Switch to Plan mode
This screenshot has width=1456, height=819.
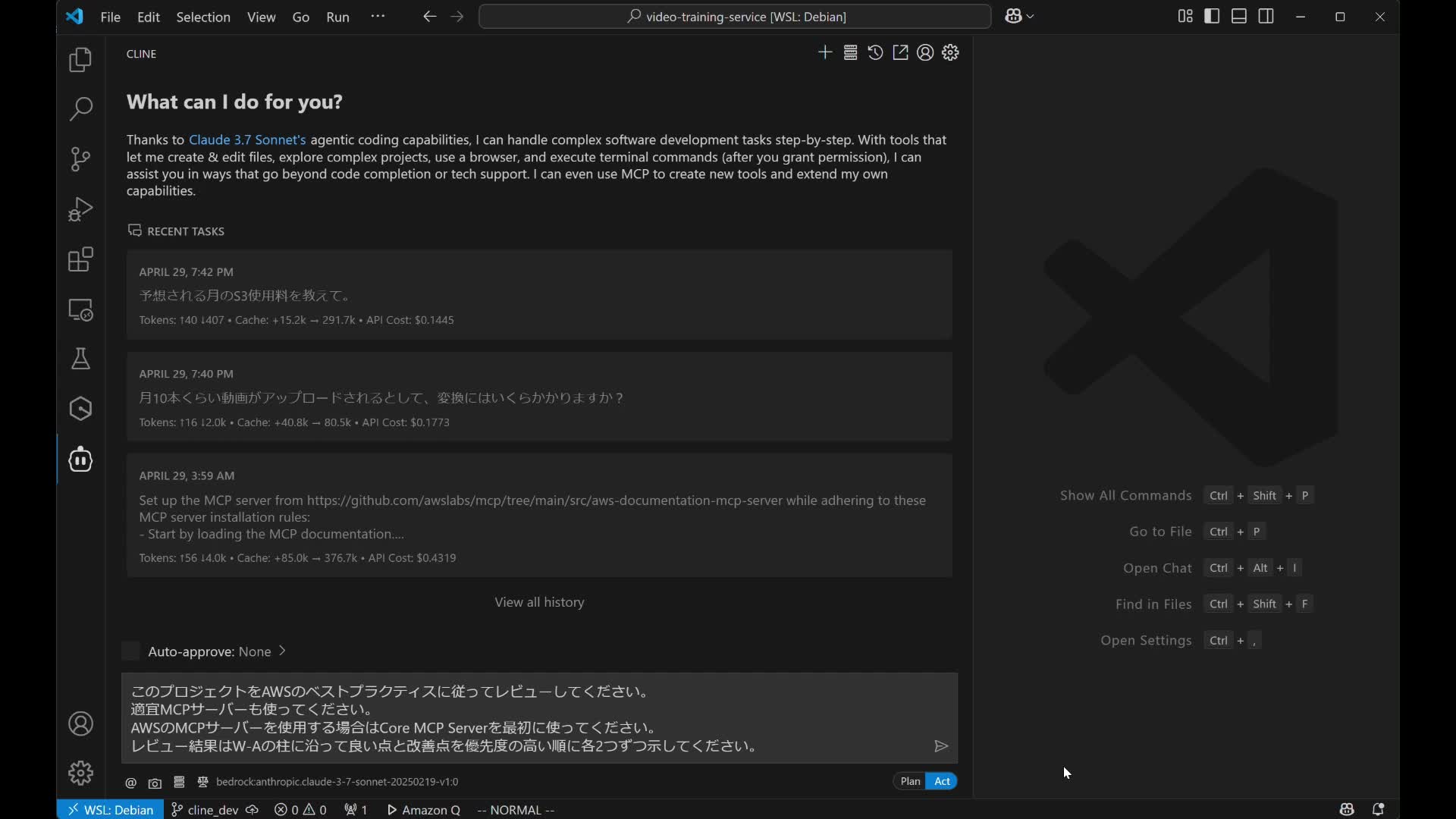pyautogui.click(x=910, y=782)
